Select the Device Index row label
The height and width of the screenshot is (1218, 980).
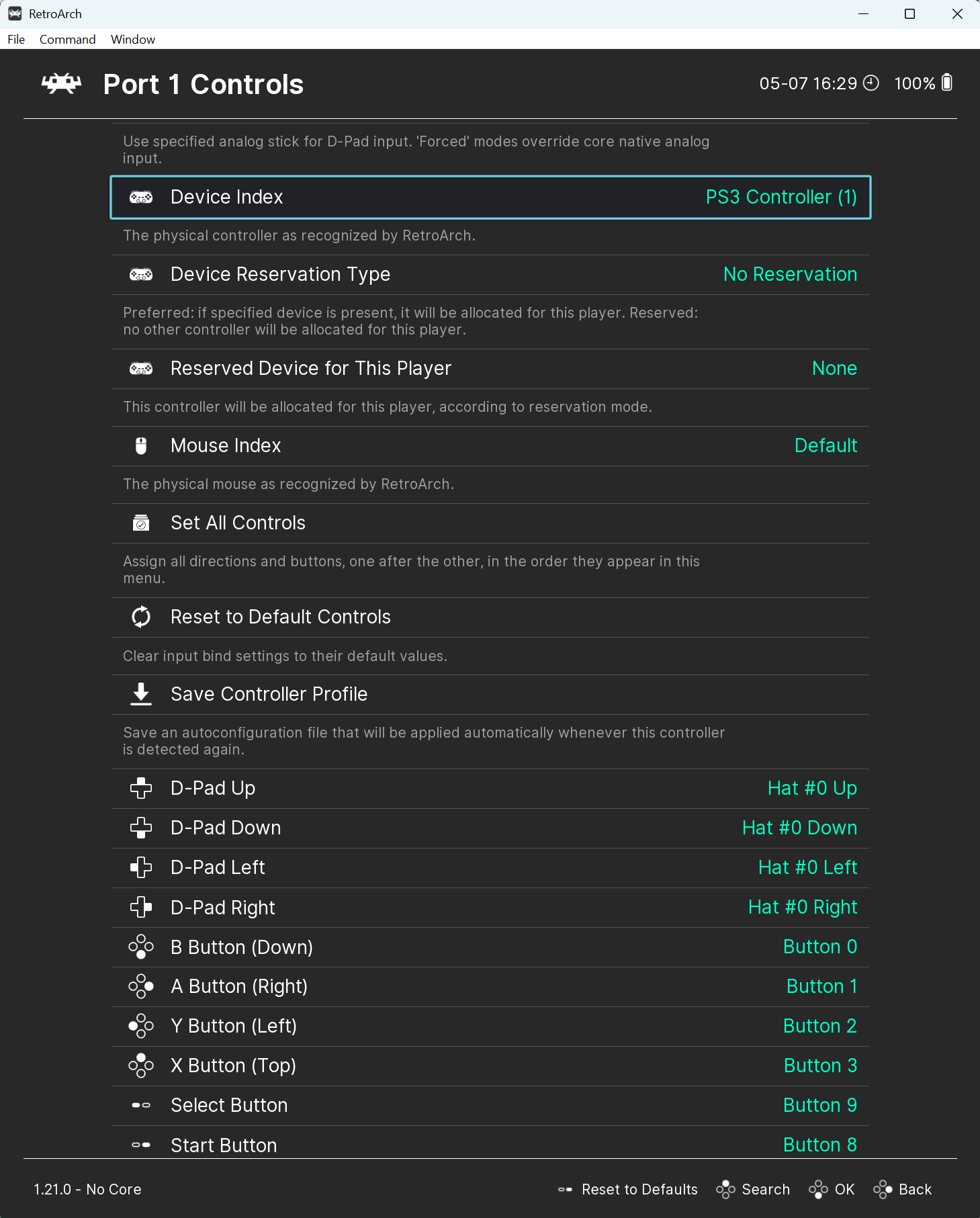point(226,197)
